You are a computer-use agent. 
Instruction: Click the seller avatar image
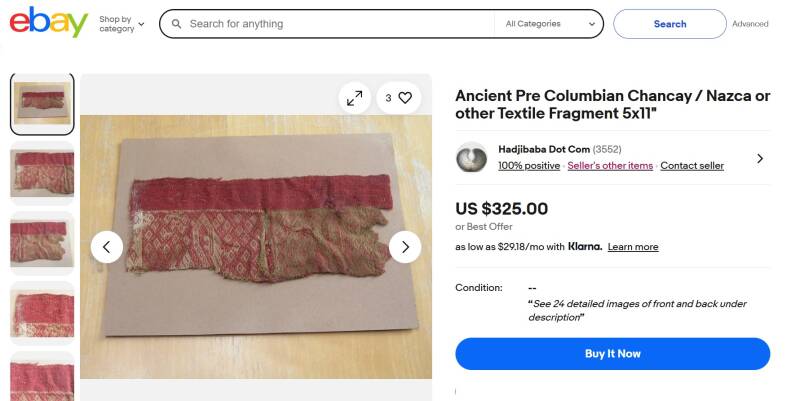click(x=471, y=158)
